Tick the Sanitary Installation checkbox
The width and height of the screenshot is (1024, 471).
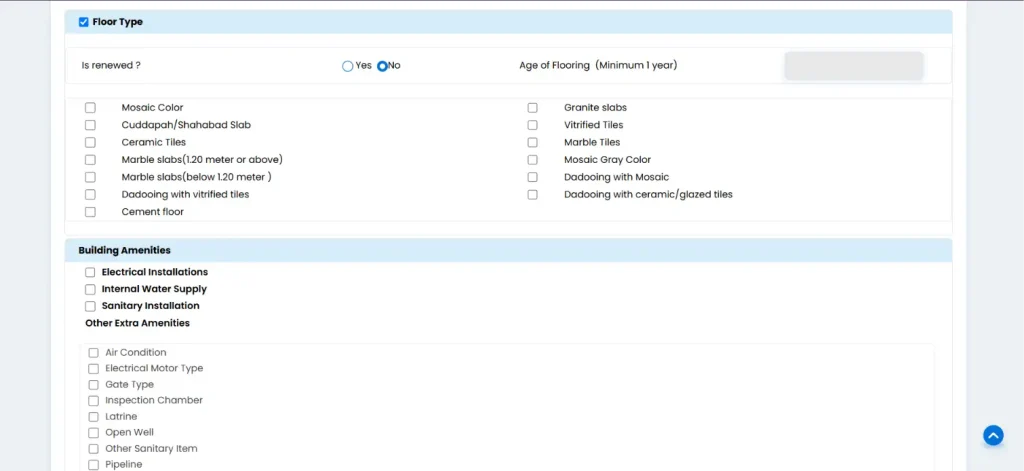(90, 306)
